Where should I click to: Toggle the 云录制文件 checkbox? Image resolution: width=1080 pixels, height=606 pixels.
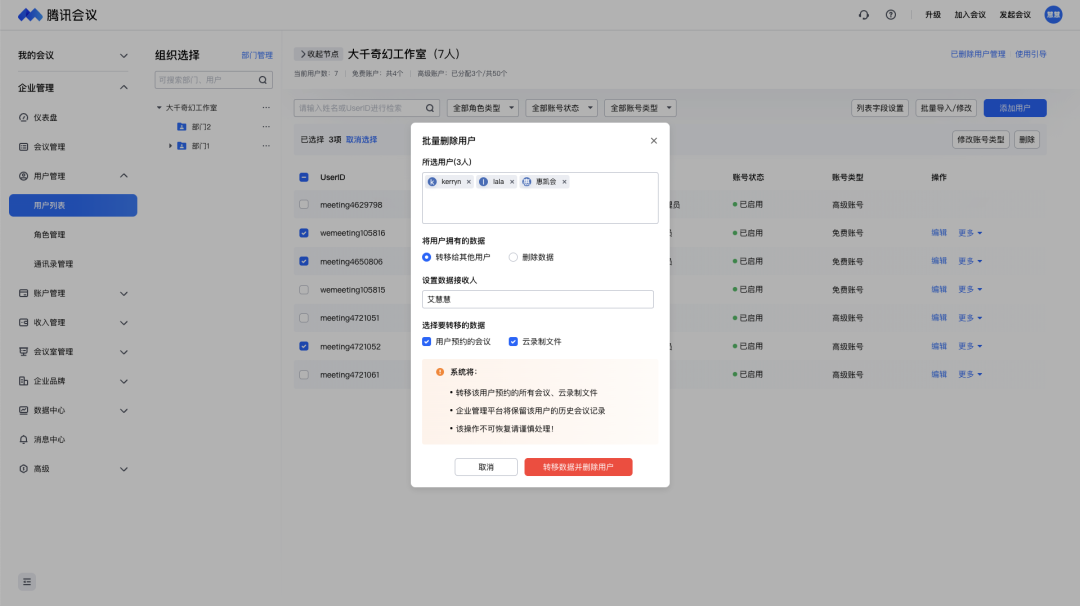[x=513, y=341]
